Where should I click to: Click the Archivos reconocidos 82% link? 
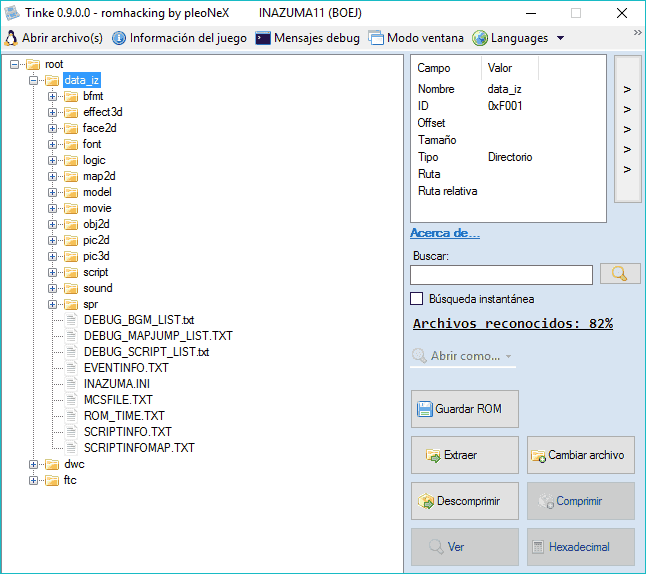coord(513,323)
